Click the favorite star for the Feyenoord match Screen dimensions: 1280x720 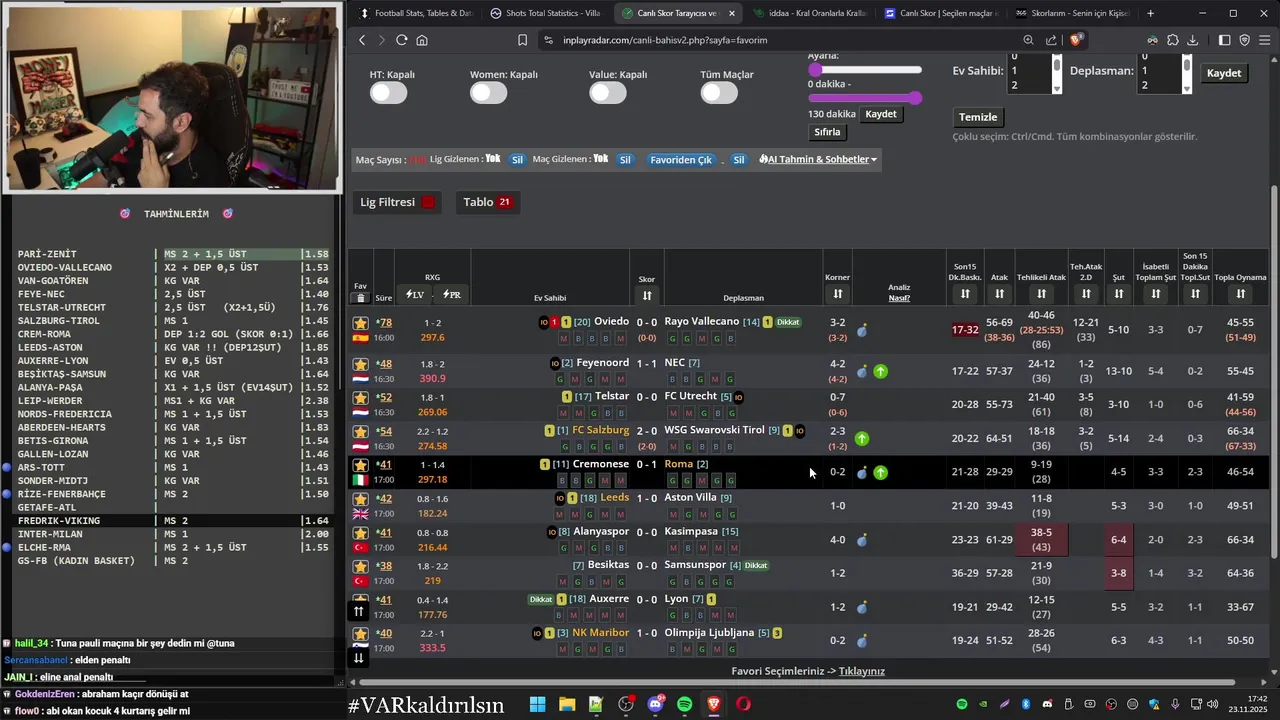361,364
